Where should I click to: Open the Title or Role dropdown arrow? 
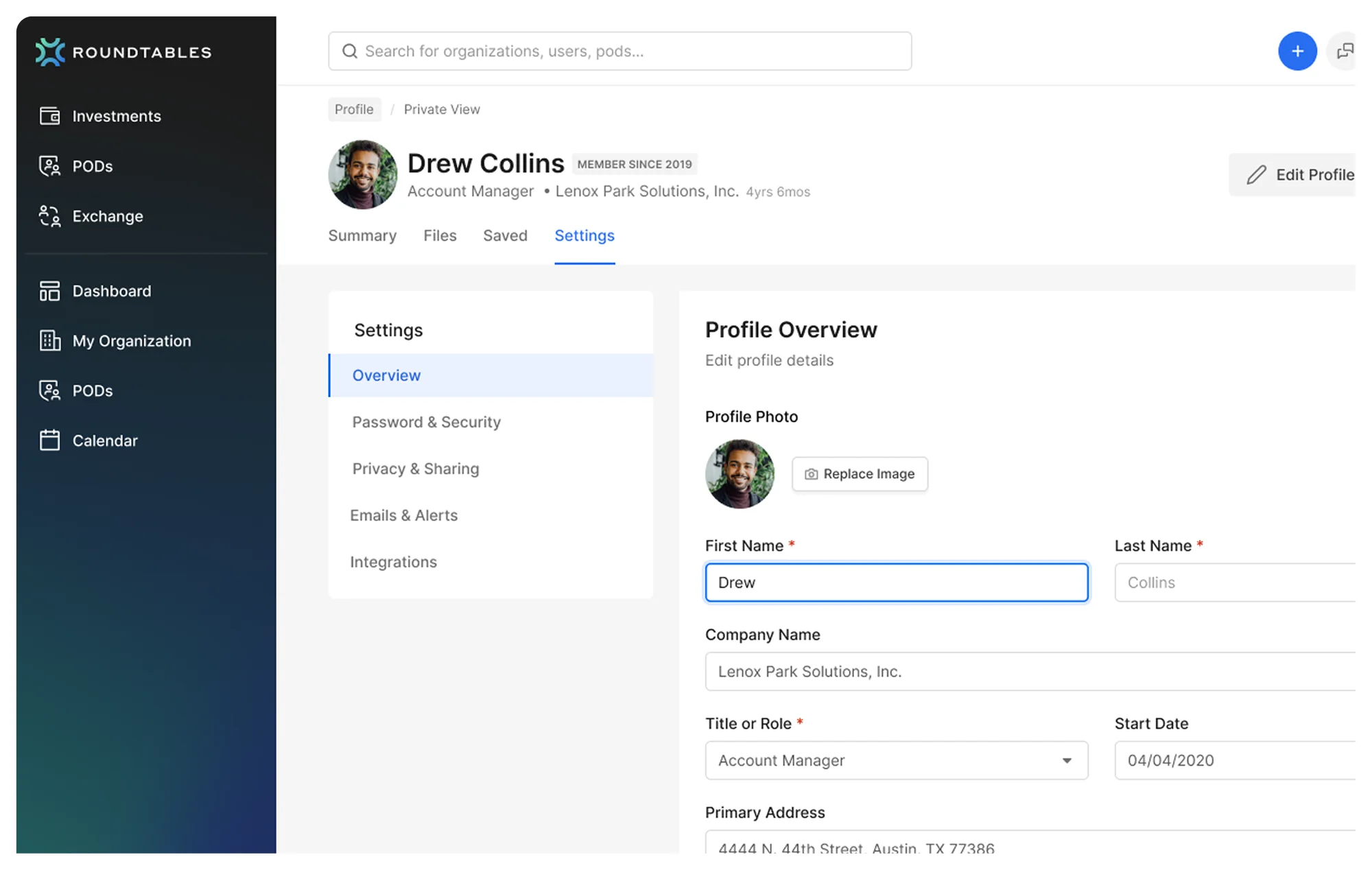1067,760
